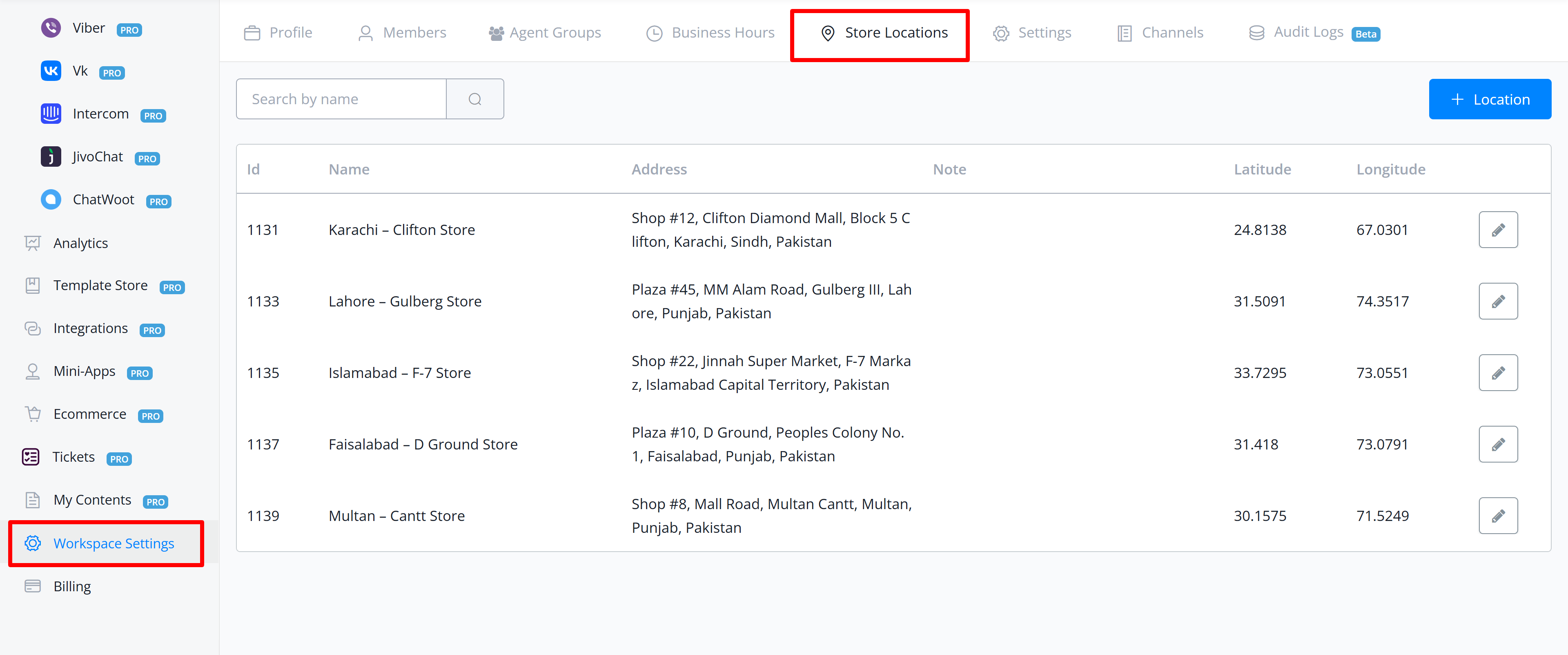The image size is (1568, 655).
Task: Edit the Islamabad – F-7 Store entry
Action: pyautogui.click(x=1497, y=373)
